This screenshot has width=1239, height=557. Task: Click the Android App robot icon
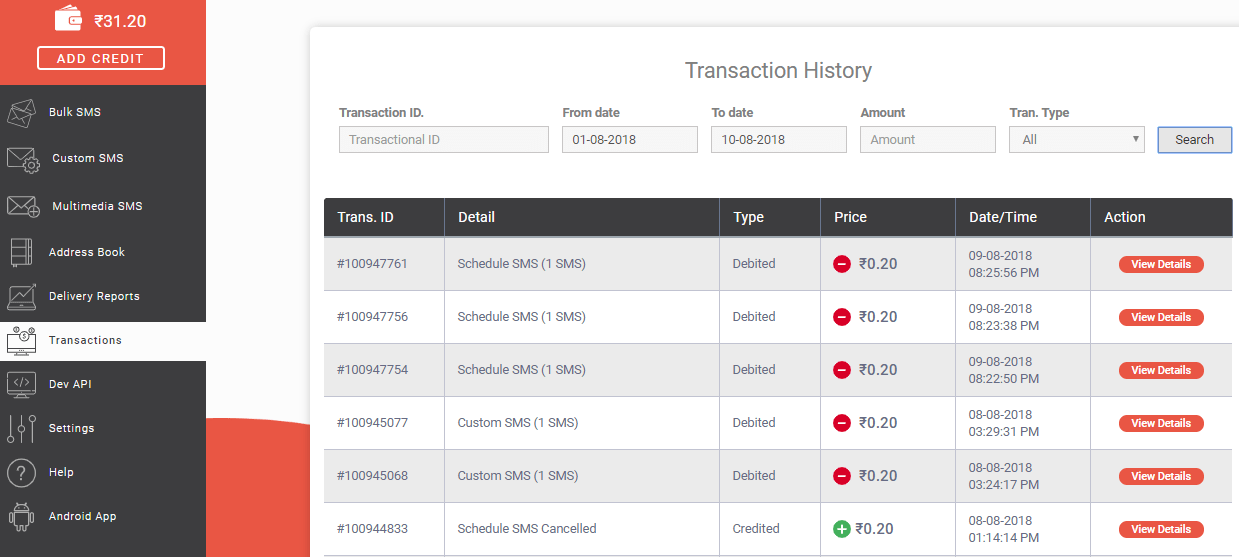pyautogui.click(x=21, y=517)
